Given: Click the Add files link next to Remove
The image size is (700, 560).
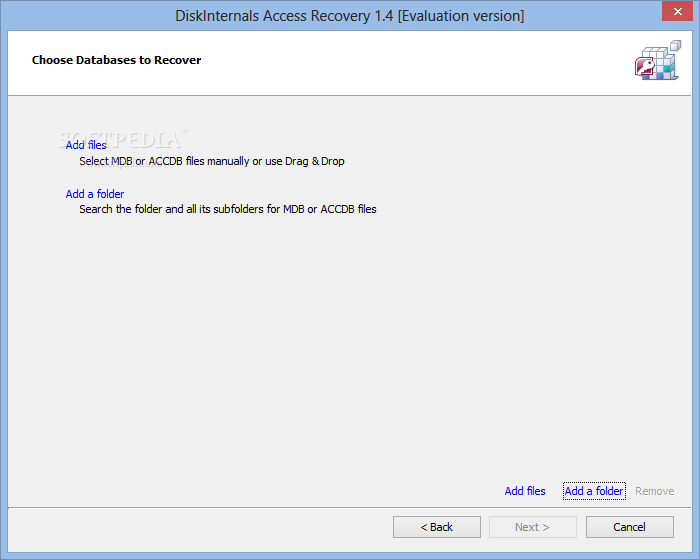Looking at the screenshot, I should (x=525, y=491).
